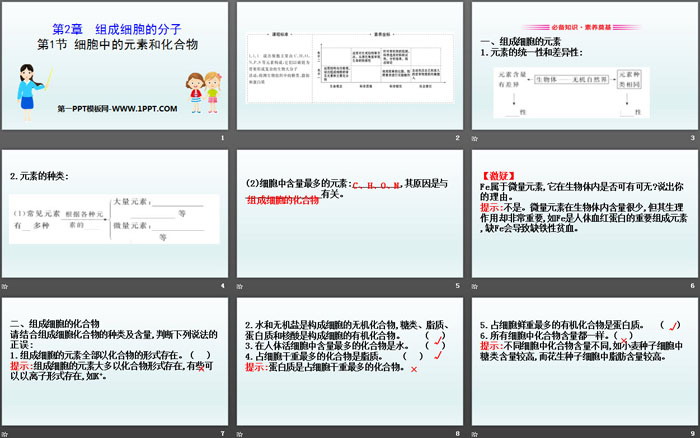Select the slide 6 thumbnail about Fe
This screenshot has width=700, height=438.
coord(582,217)
